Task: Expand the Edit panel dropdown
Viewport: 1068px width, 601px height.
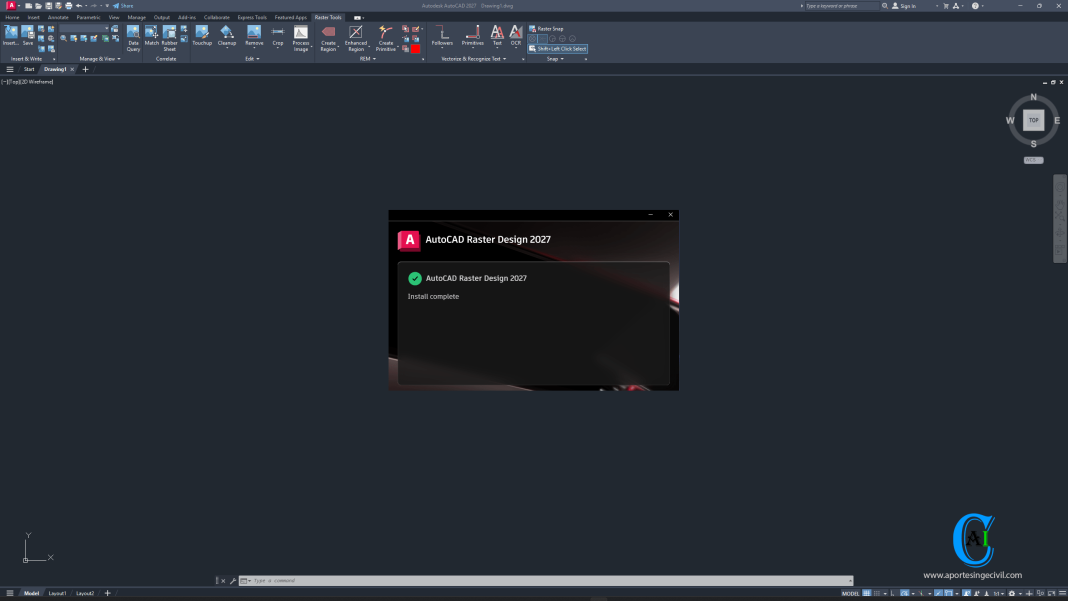Action: coord(252,59)
